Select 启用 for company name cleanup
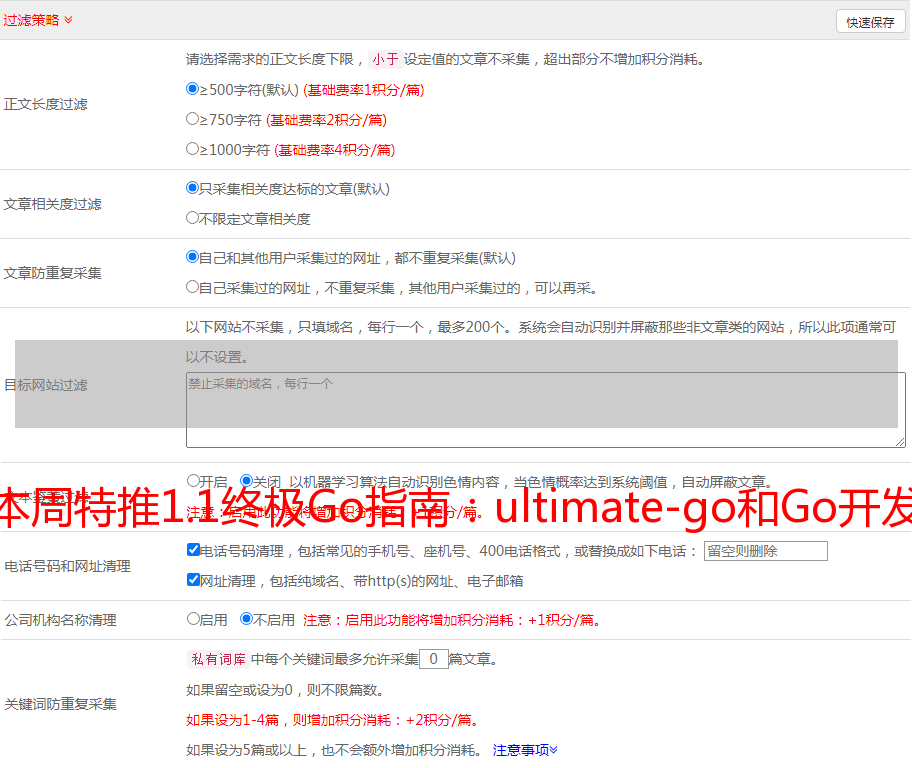 193,619
